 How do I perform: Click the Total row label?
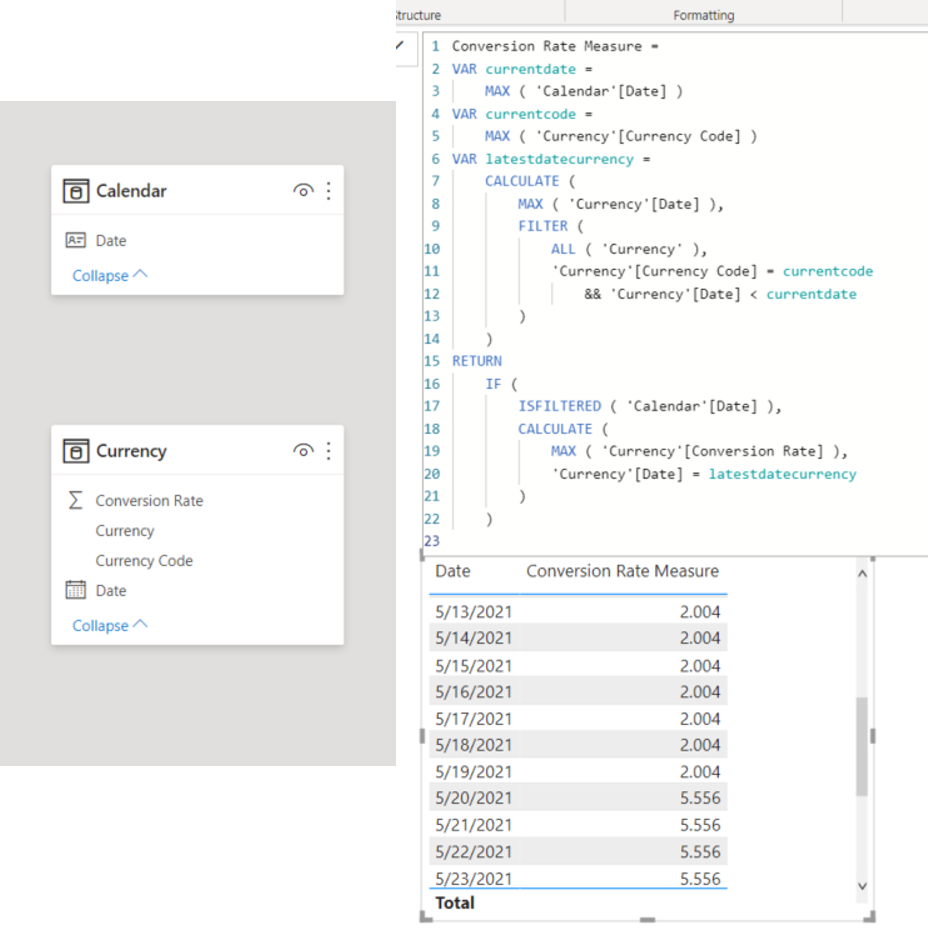point(455,903)
